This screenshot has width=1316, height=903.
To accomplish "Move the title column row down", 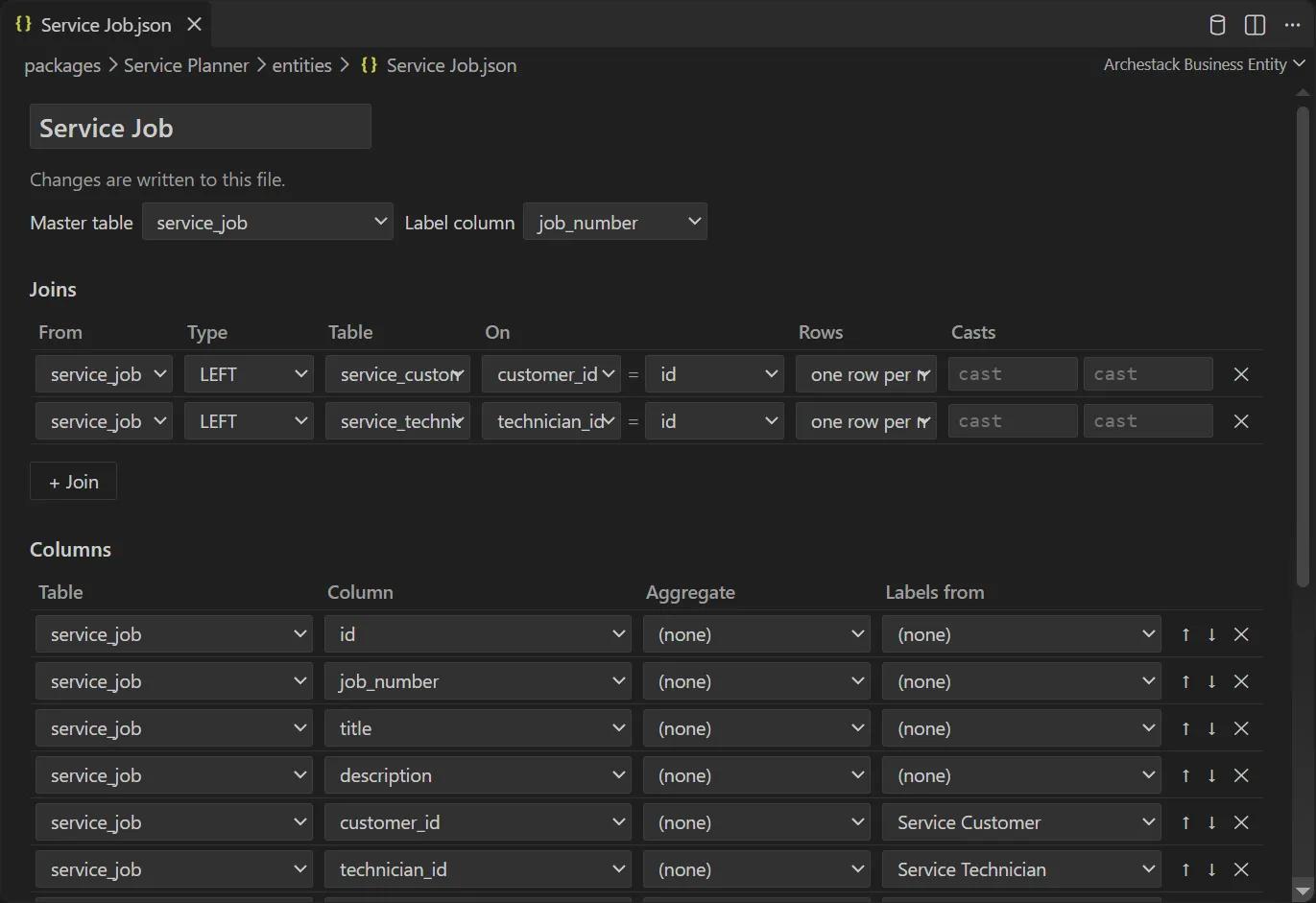I will coord(1211,728).
